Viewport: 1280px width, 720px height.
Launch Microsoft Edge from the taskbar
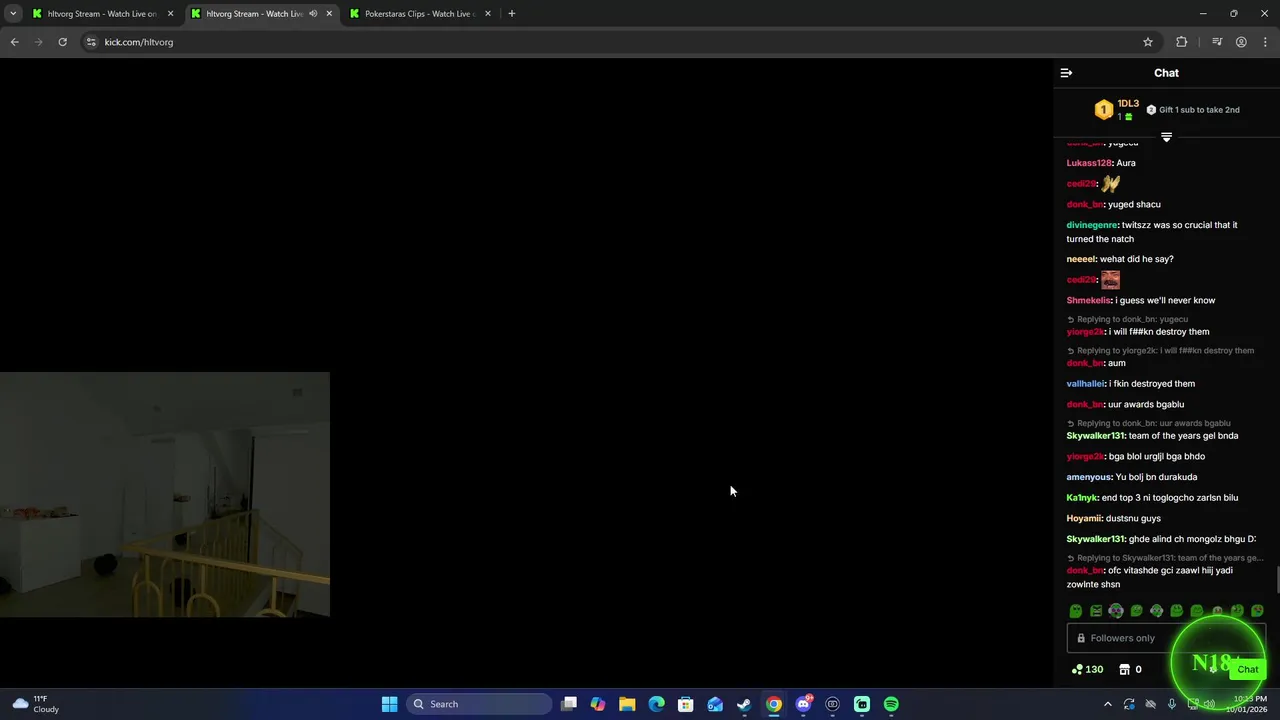(x=656, y=704)
